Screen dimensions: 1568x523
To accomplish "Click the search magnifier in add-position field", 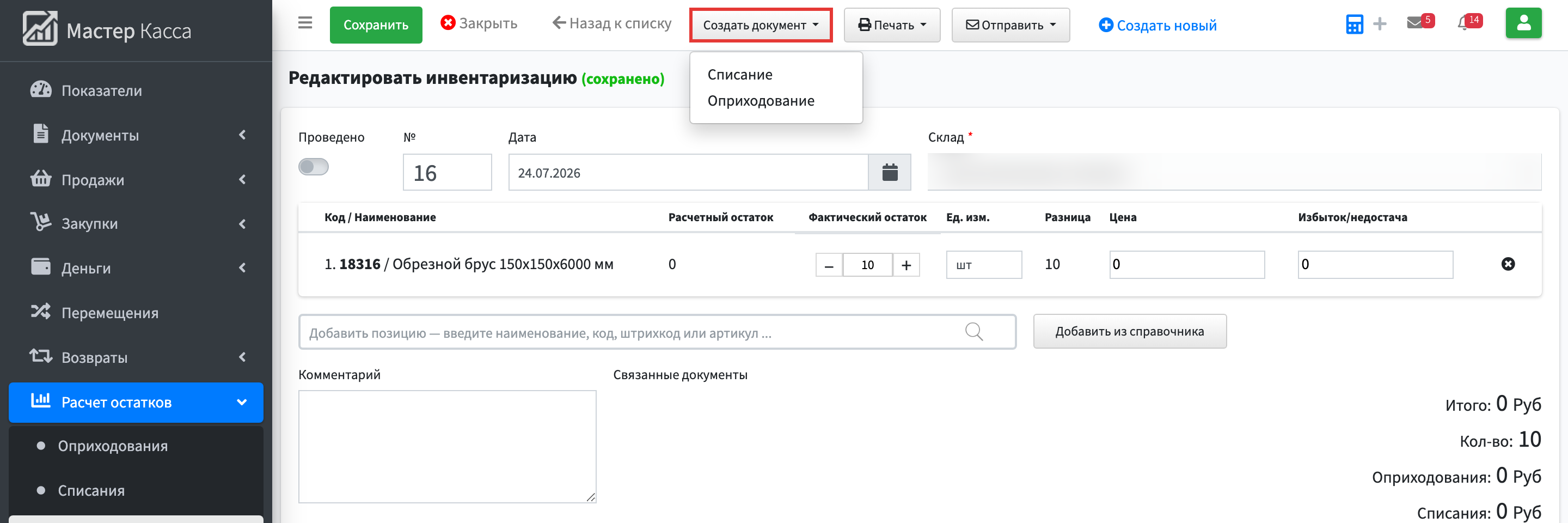I will pyautogui.click(x=974, y=332).
